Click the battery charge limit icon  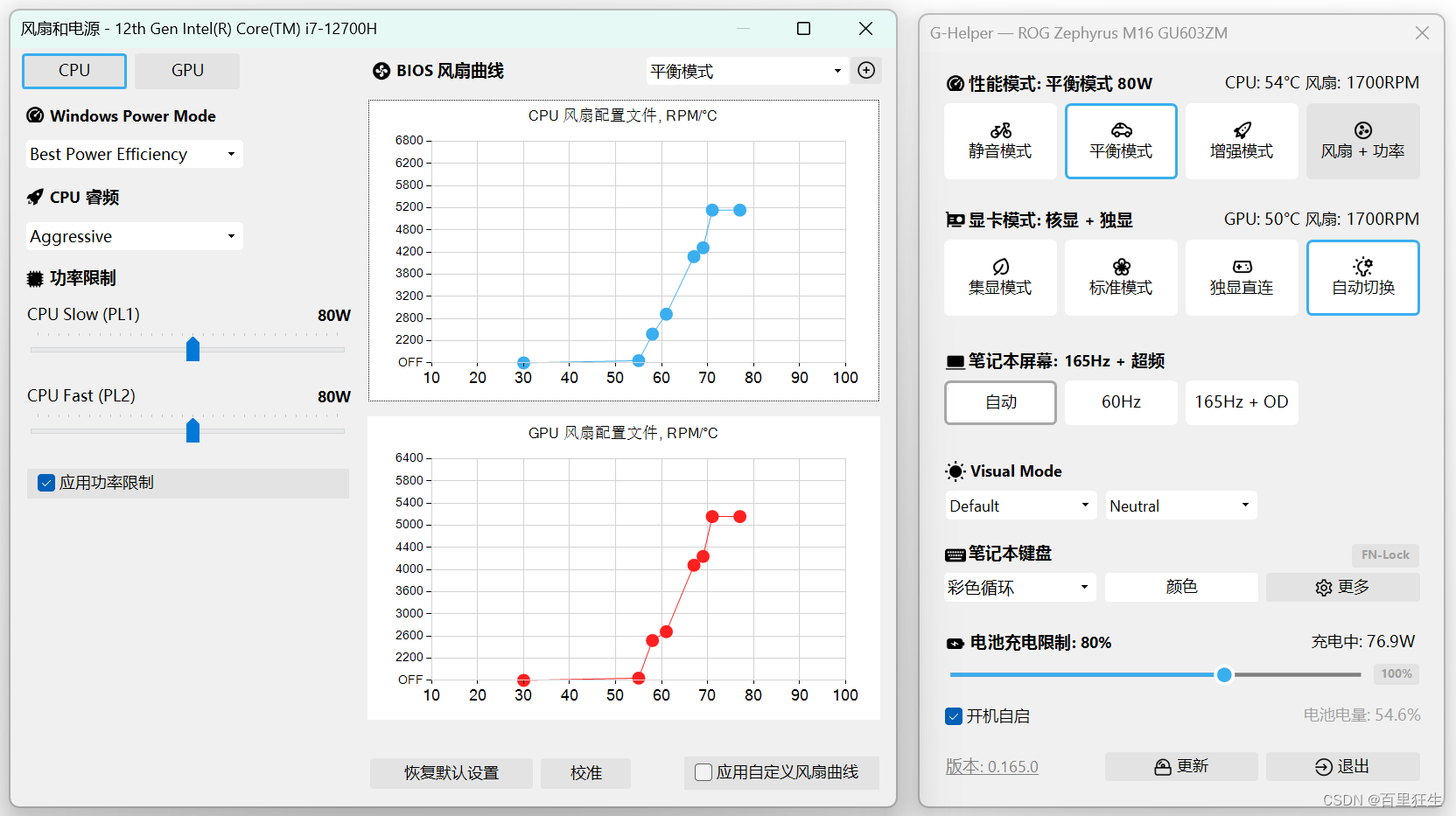pos(955,643)
